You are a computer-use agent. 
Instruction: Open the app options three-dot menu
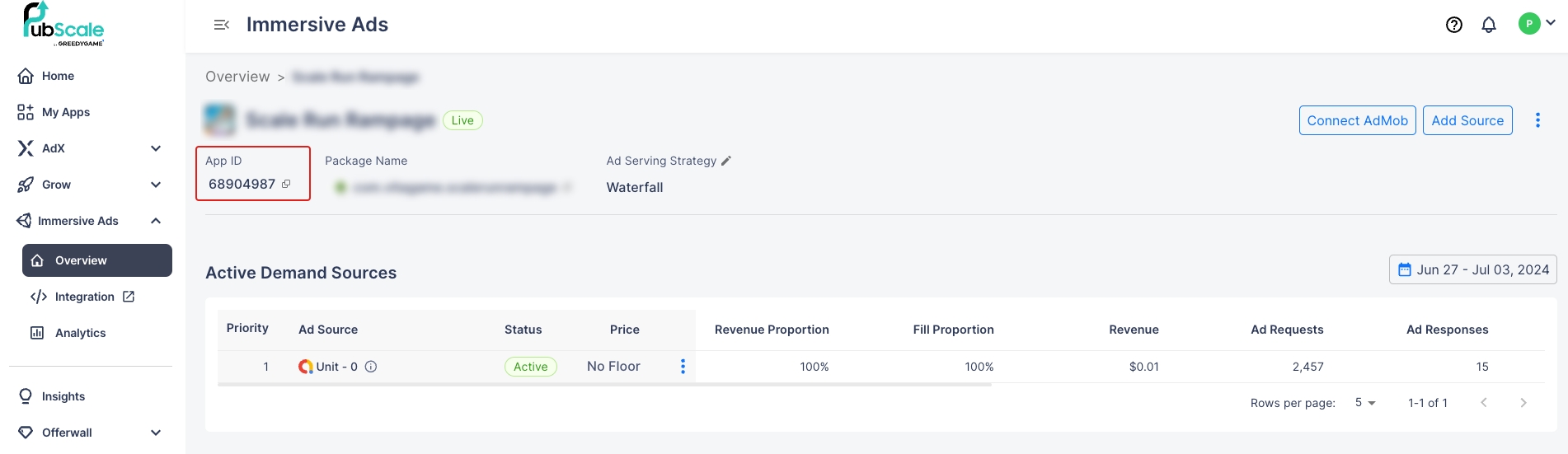tap(1537, 120)
